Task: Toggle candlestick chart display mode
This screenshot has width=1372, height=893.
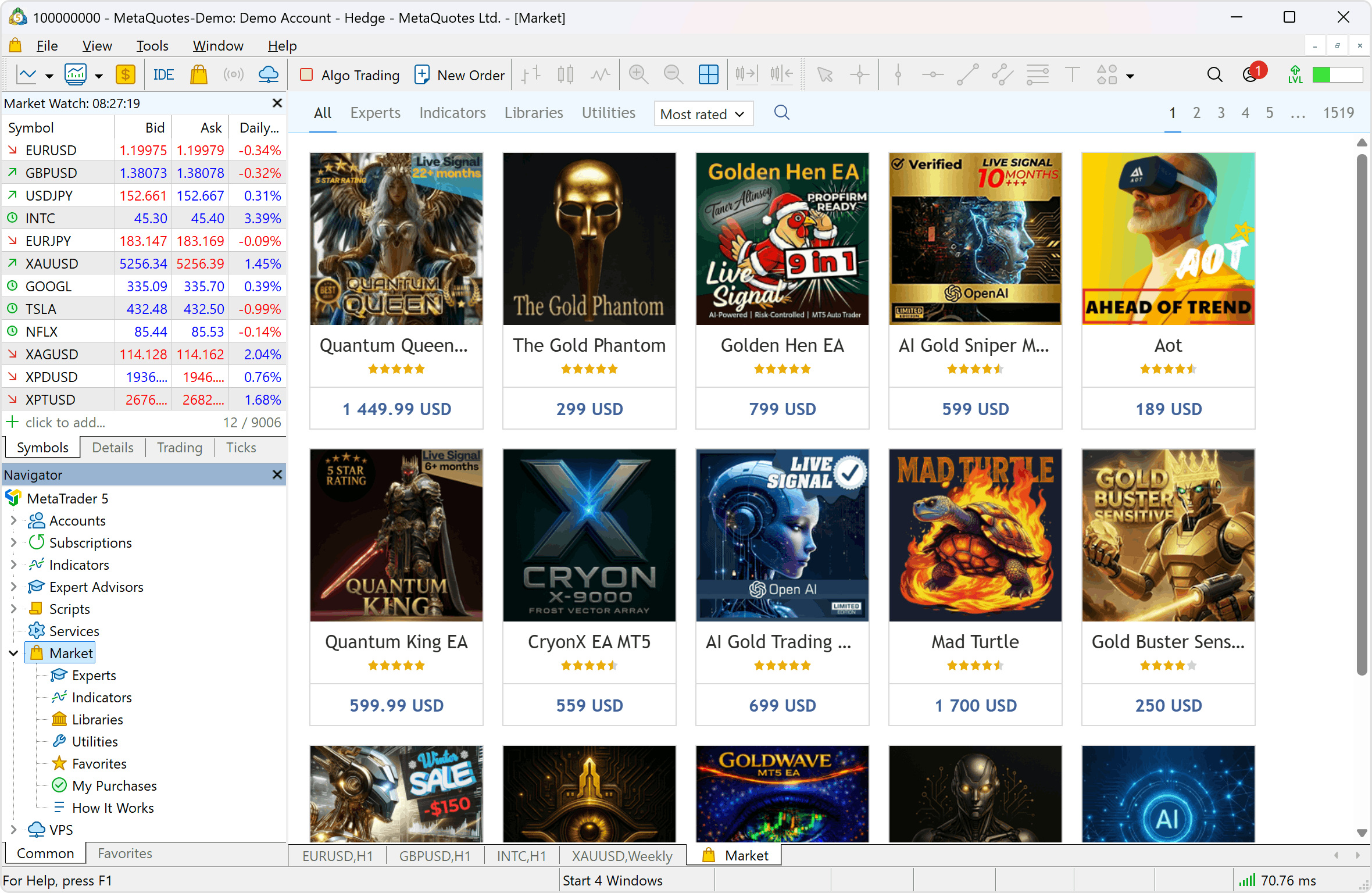Action: tap(565, 75)
